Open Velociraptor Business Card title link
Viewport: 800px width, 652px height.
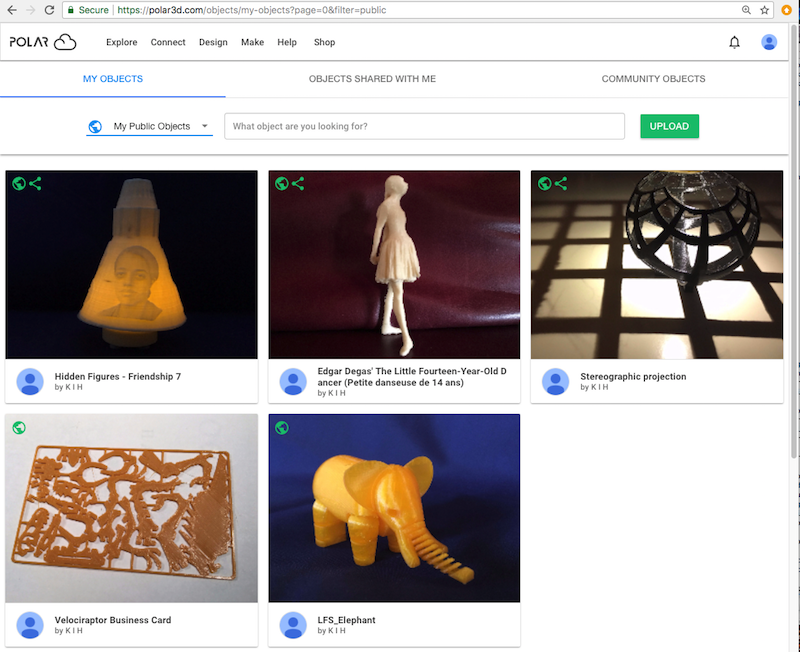click(x=113, y=620)
